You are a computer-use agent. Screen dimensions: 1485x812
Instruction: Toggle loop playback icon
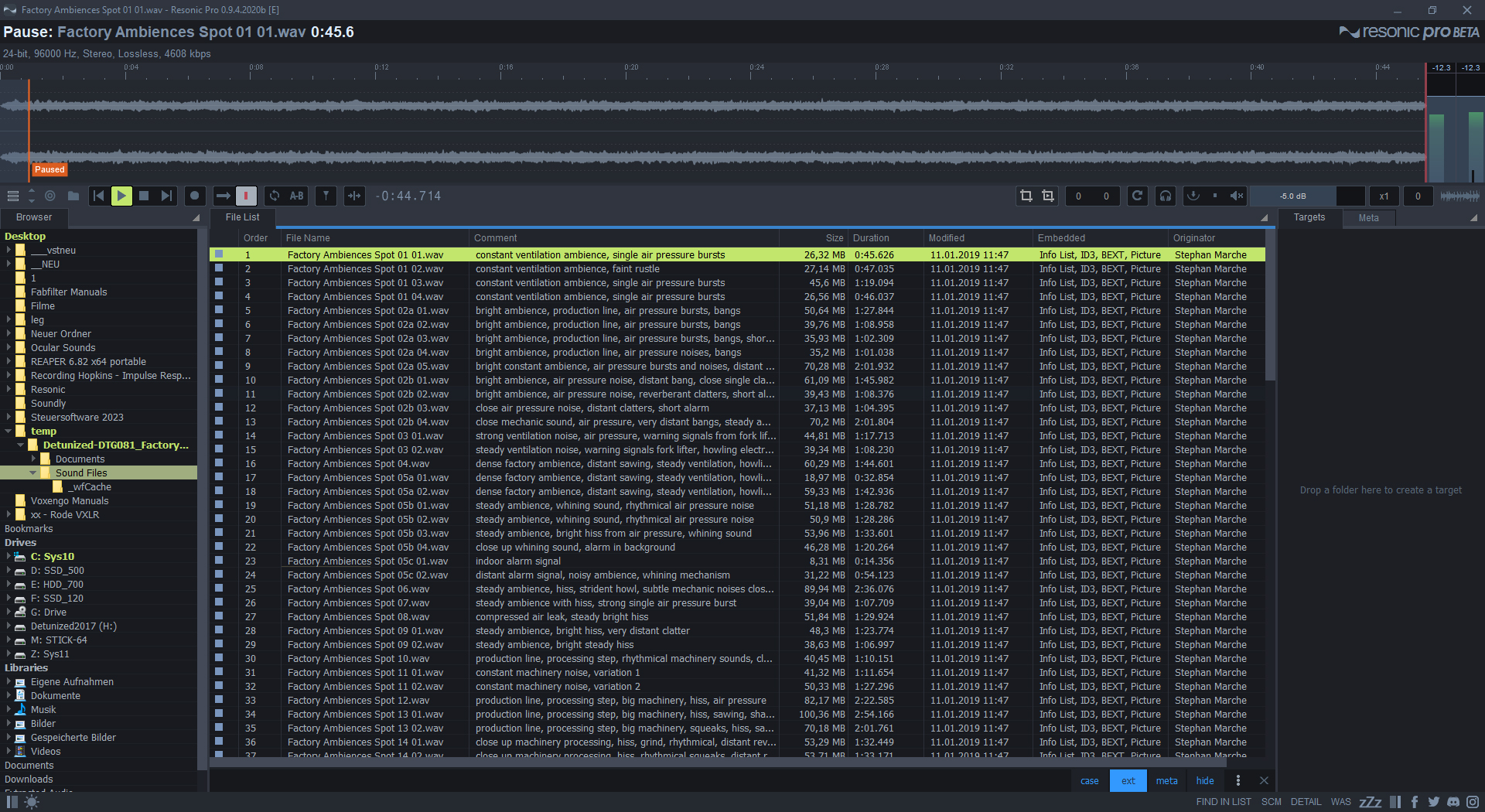pos(275,196)
